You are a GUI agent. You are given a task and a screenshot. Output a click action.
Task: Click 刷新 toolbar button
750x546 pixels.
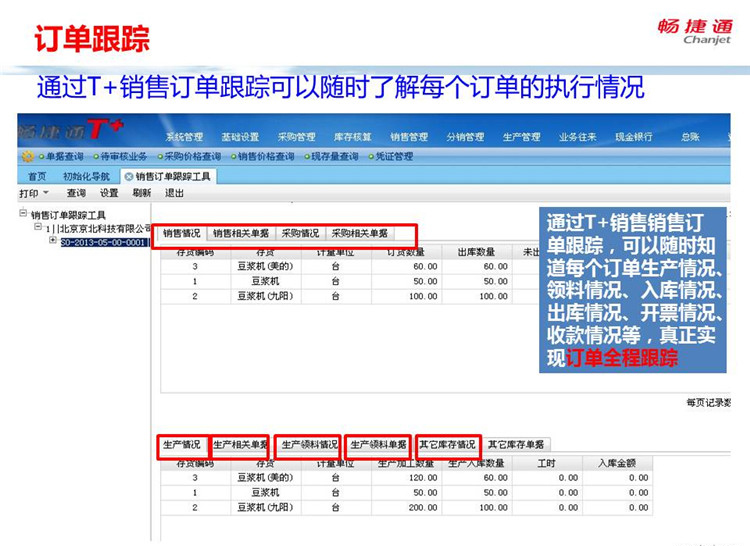[x=142, y=193]
